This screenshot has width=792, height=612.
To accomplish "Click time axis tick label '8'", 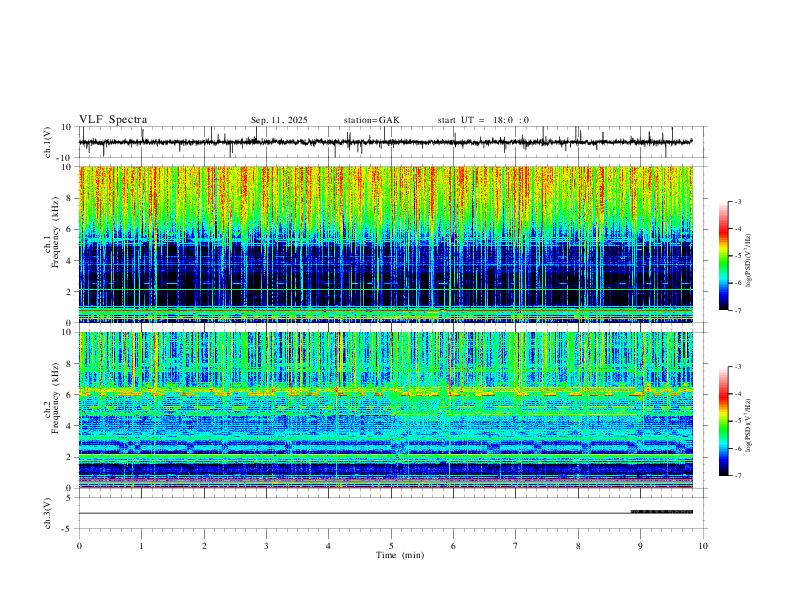I will [578, 546].
